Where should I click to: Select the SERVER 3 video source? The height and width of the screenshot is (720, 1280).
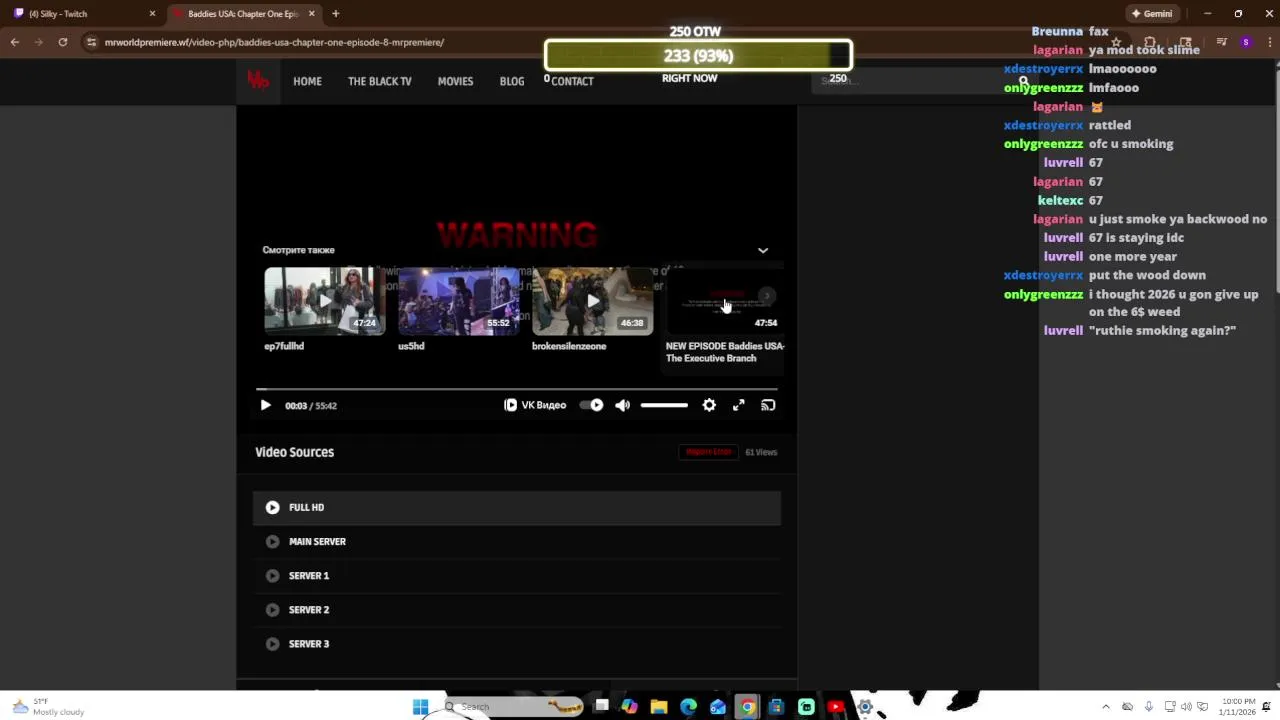pyautogui.click(x=516, y=644)
